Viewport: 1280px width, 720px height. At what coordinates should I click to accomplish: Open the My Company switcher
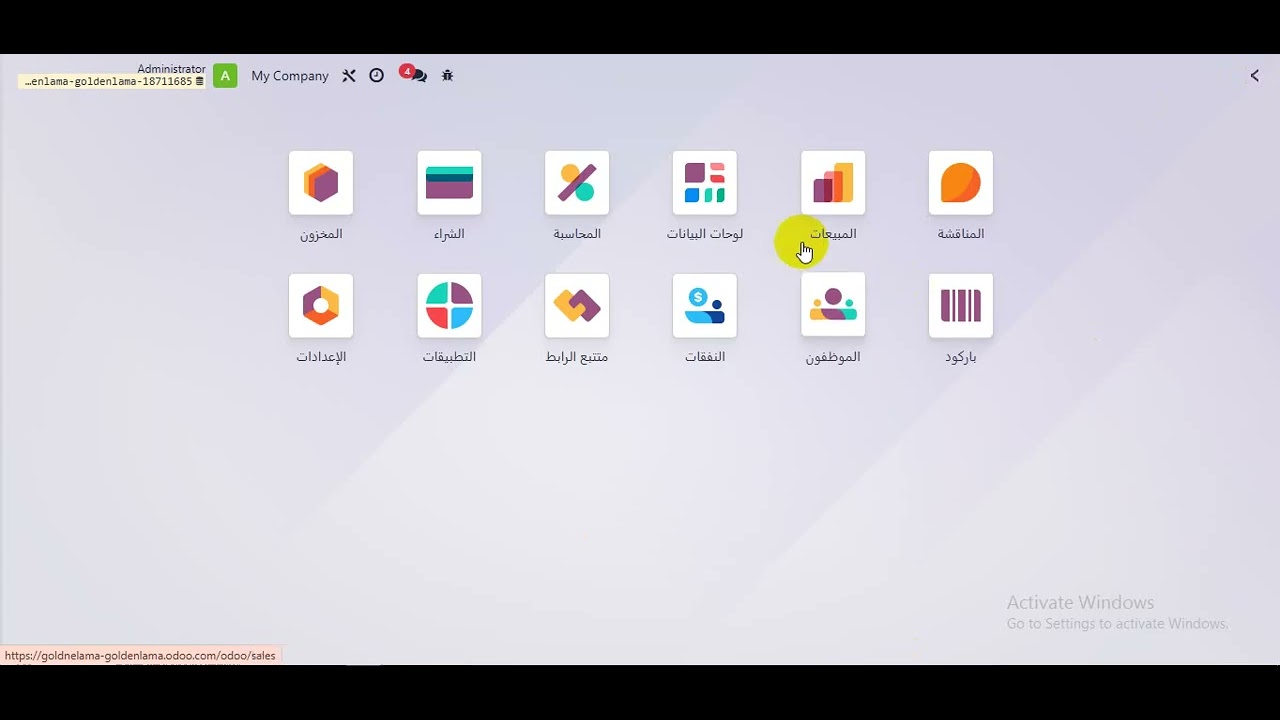coord(290,76)
